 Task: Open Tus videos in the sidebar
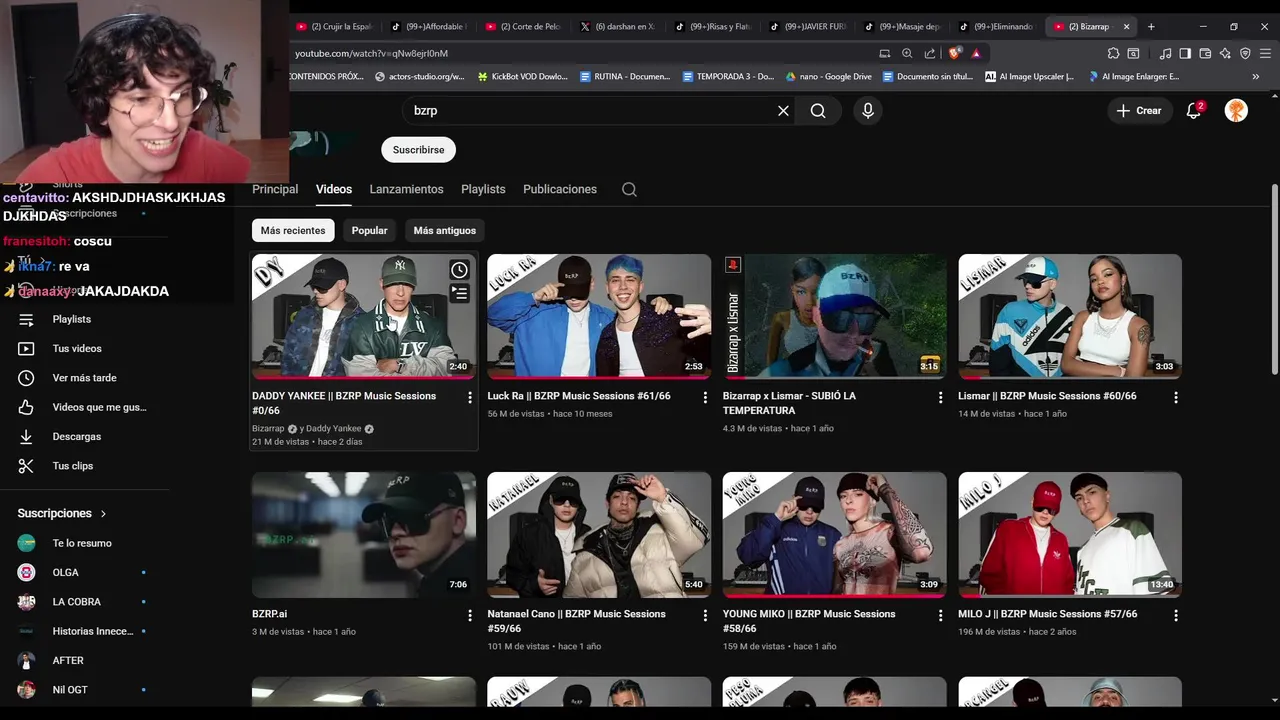(x=77, y=349)
